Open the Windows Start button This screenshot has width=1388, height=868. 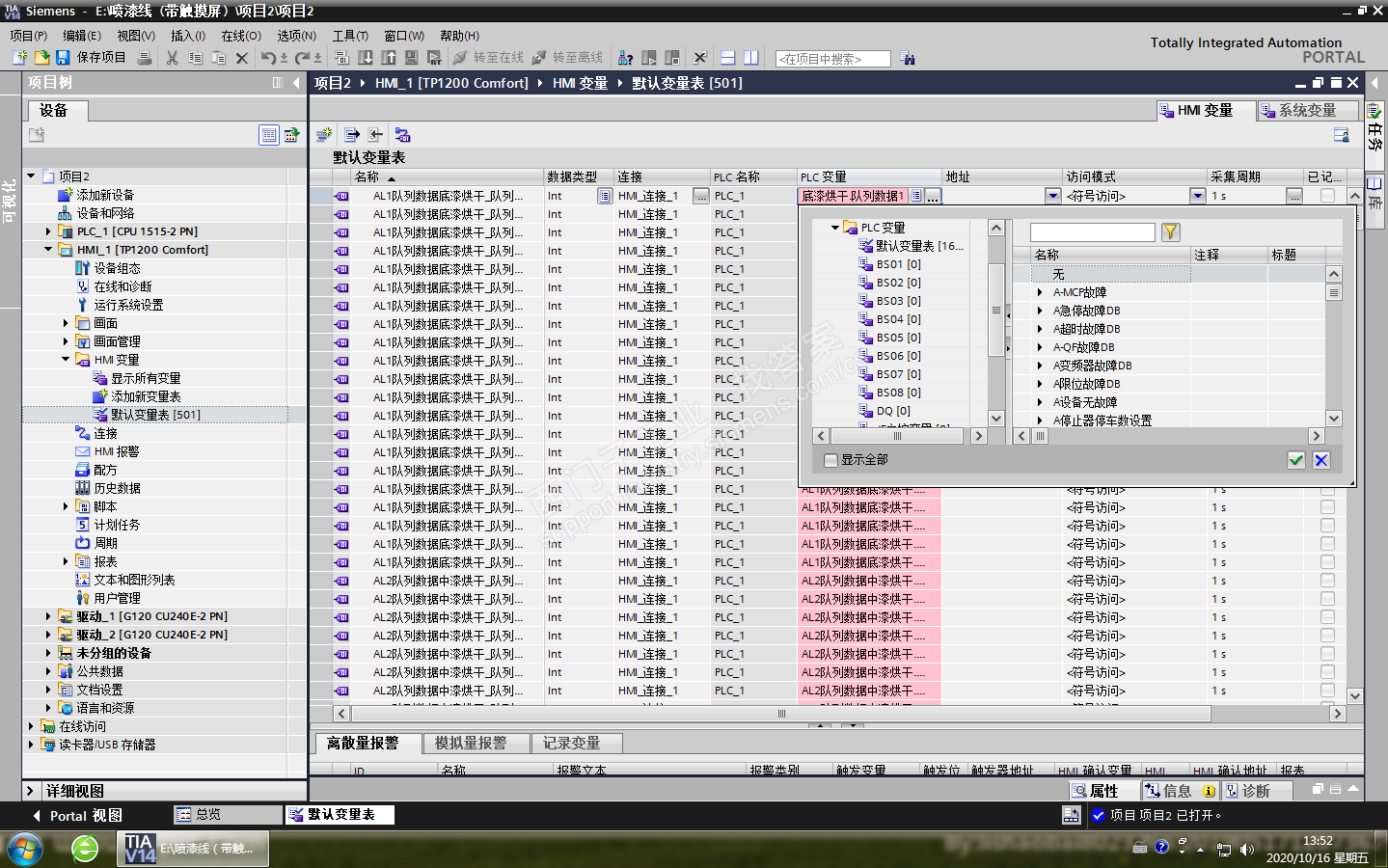[x=24, y=849]
